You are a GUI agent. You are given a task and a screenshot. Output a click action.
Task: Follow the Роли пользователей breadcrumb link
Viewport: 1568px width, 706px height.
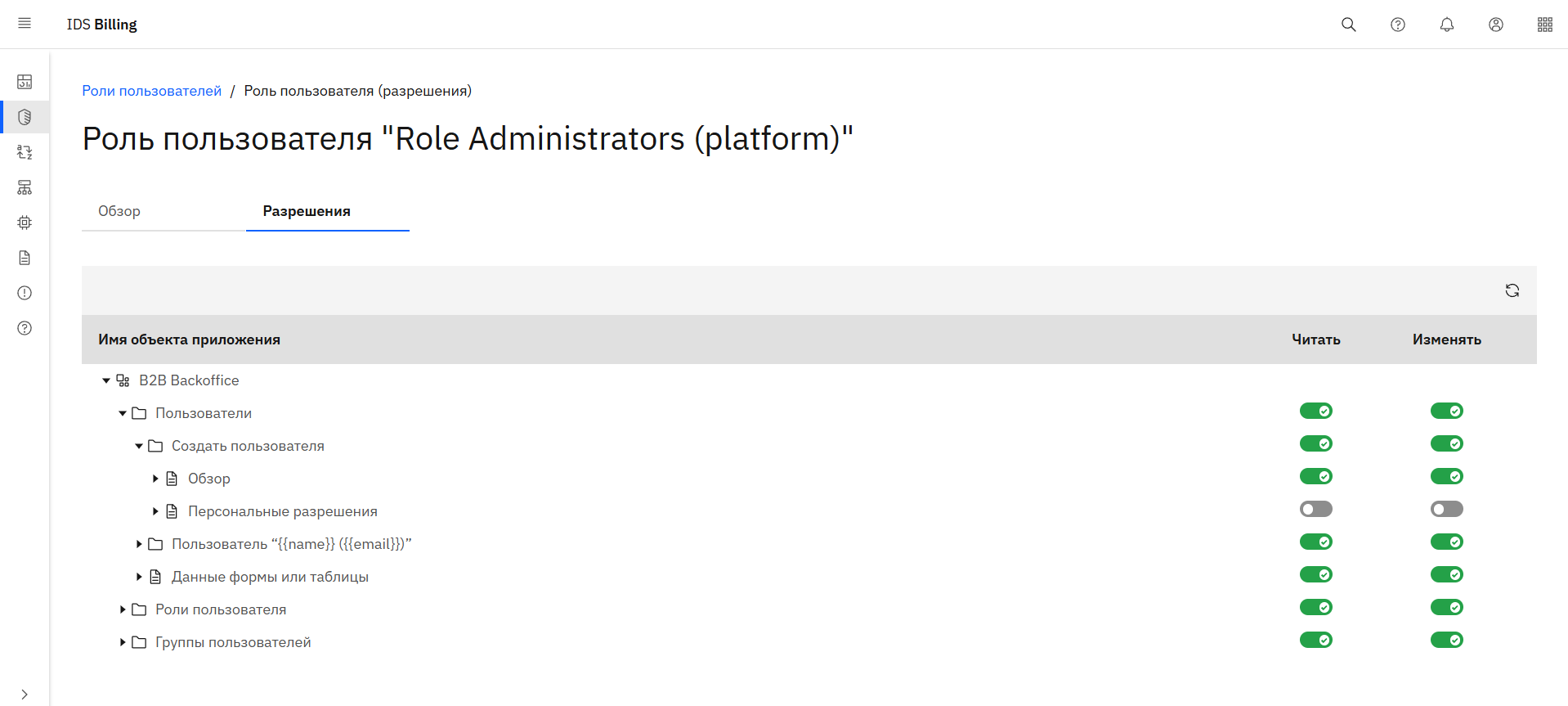[x=151, y=91]
